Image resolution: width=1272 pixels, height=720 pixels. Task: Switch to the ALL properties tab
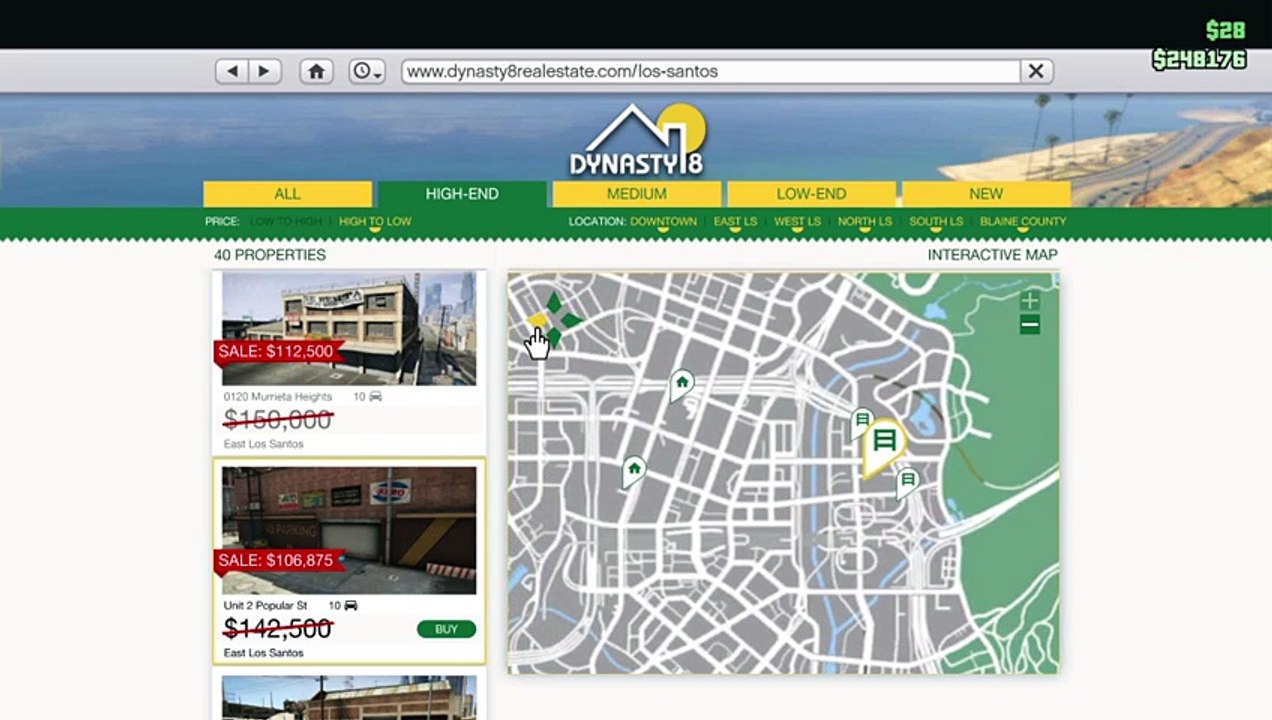click(x=287, y=194)
